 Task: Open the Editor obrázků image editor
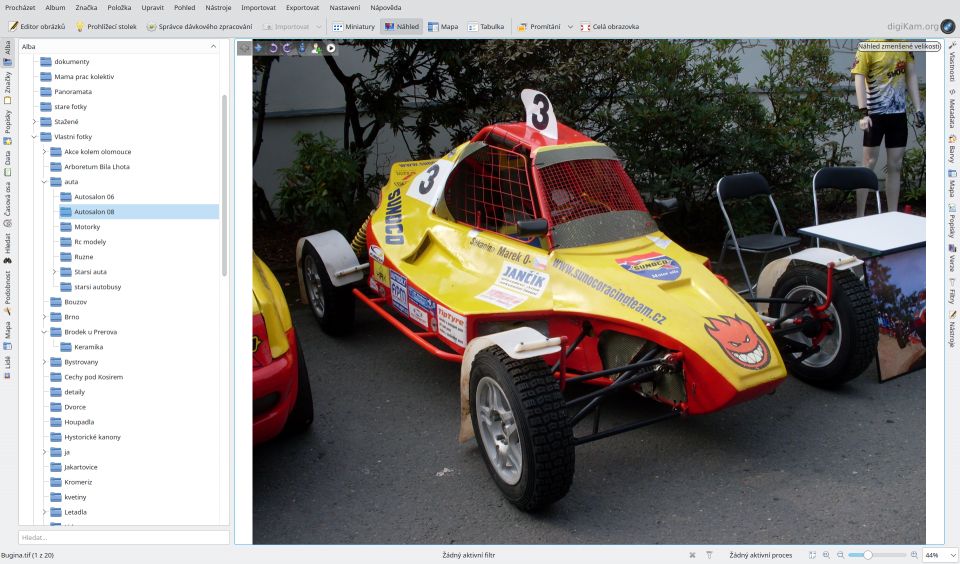coord(37,26)
